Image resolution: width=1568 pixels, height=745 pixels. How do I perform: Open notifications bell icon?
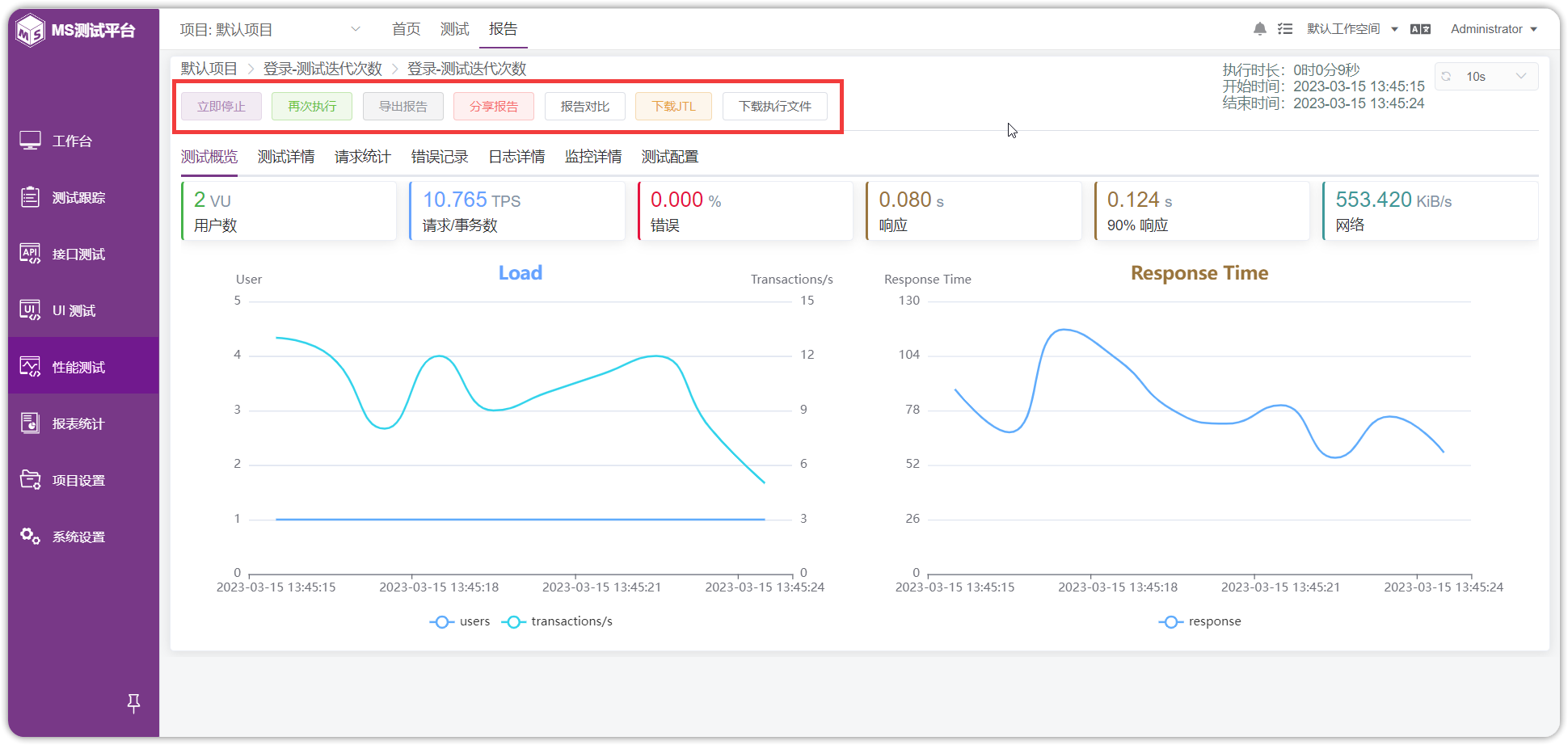tap(1259, 29)
